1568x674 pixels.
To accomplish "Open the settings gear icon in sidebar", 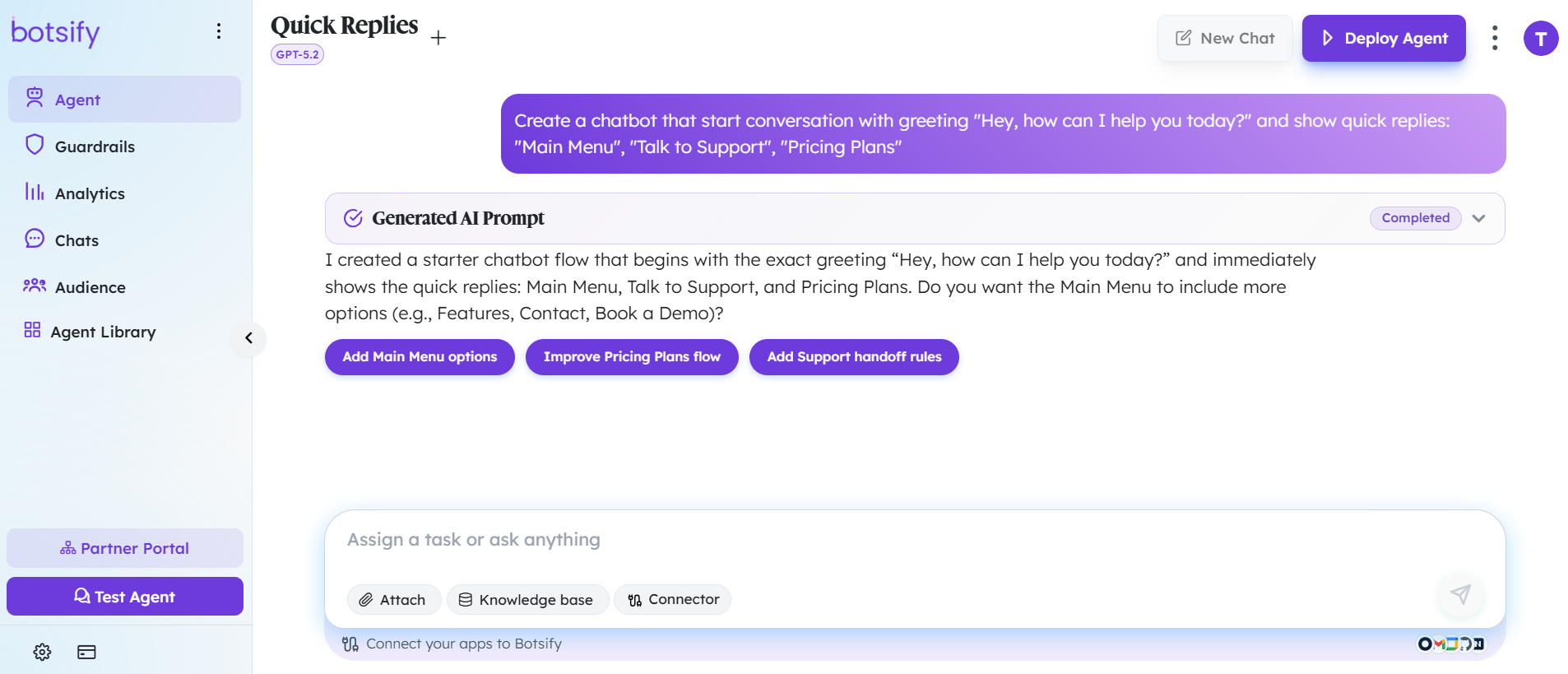I will (x=42, y=652).
